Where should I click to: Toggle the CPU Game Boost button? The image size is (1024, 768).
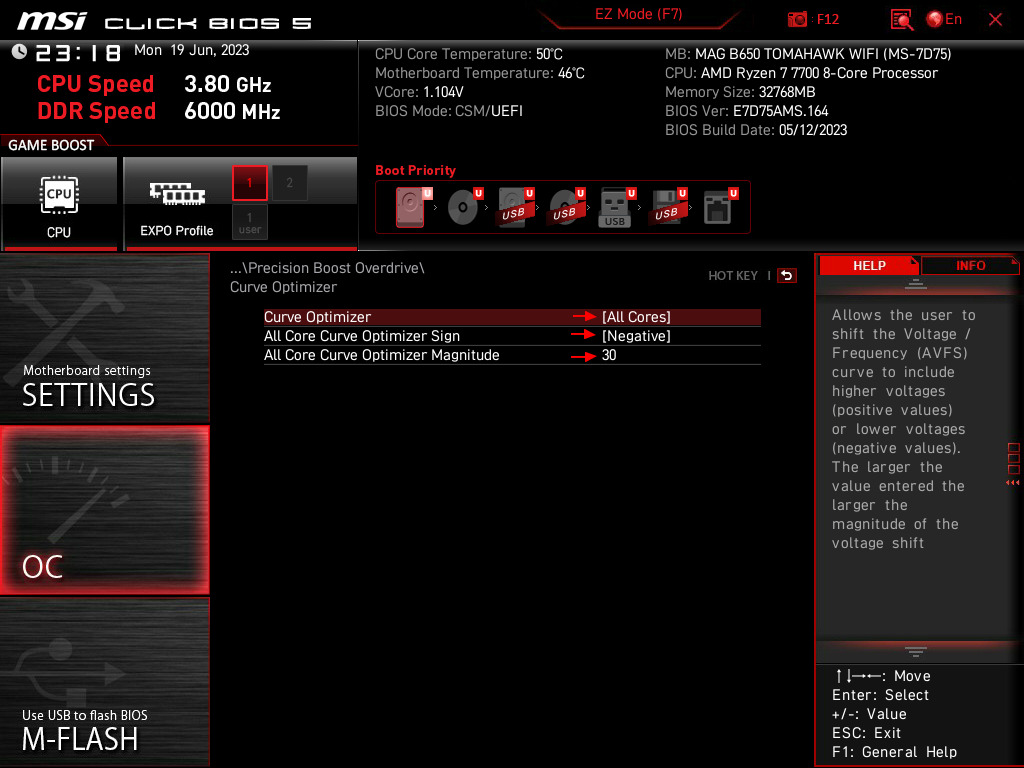(x=59, y=203)
